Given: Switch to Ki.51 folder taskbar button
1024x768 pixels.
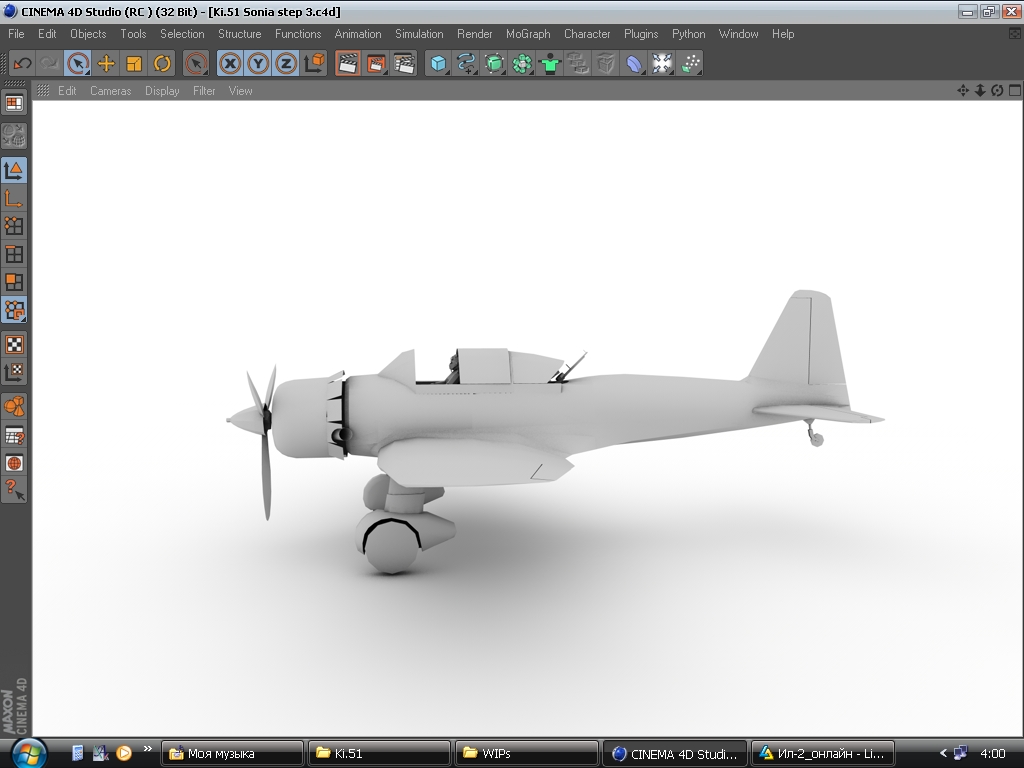Looking at the screenshot, I should (378, 753).
